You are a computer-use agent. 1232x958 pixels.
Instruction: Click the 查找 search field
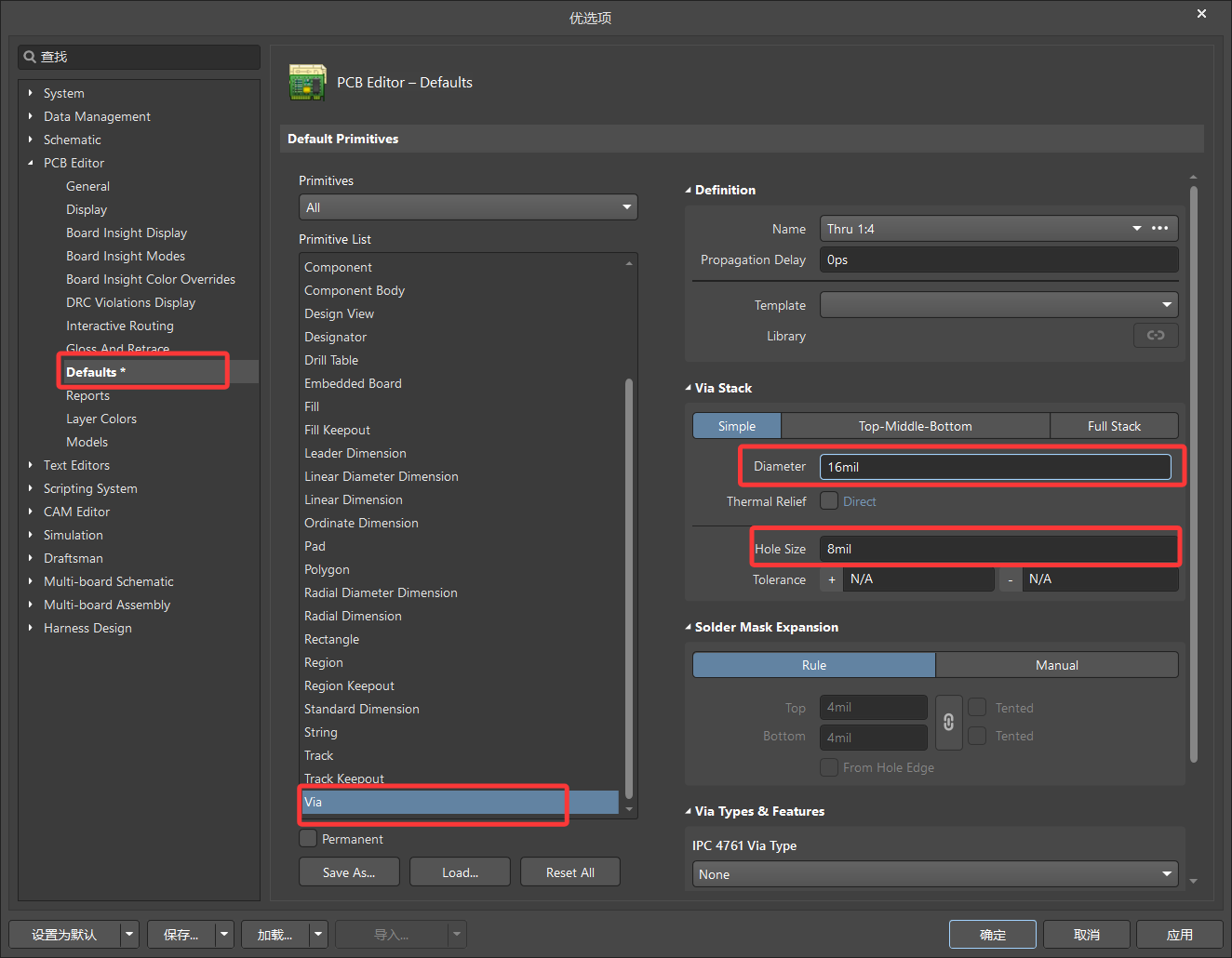pyautogui.click(x=139, y=57)
